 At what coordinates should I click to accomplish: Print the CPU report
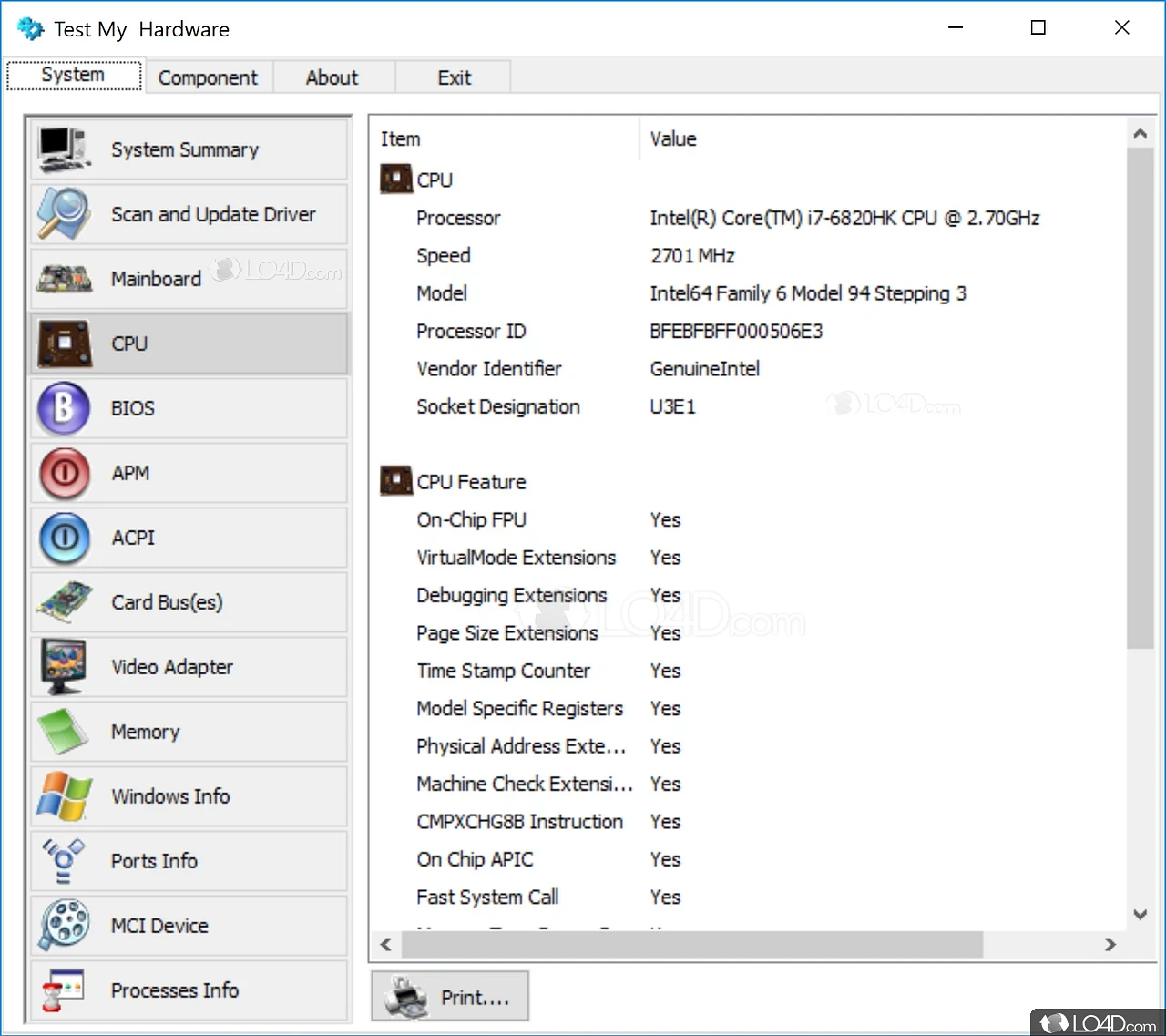coord(450,997)
